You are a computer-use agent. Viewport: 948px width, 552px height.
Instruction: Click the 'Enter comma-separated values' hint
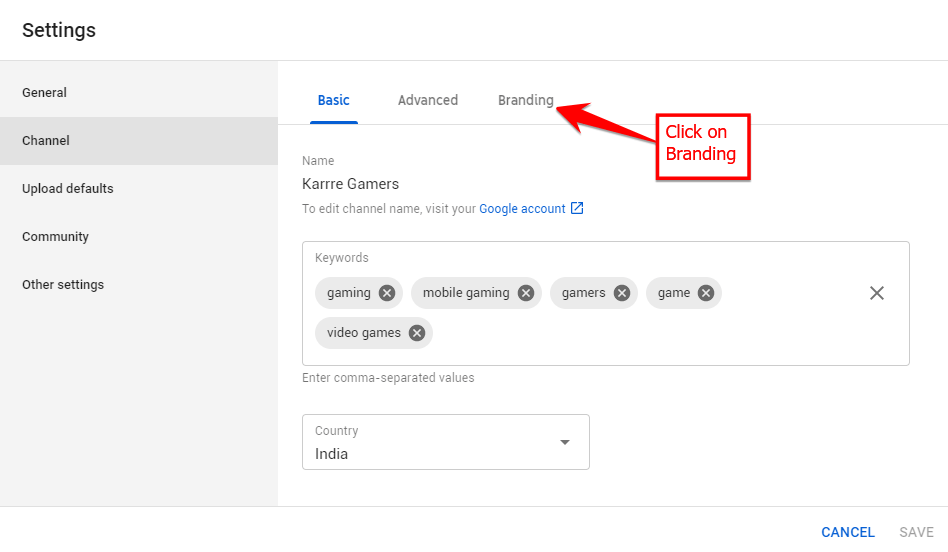pos(388,378)
